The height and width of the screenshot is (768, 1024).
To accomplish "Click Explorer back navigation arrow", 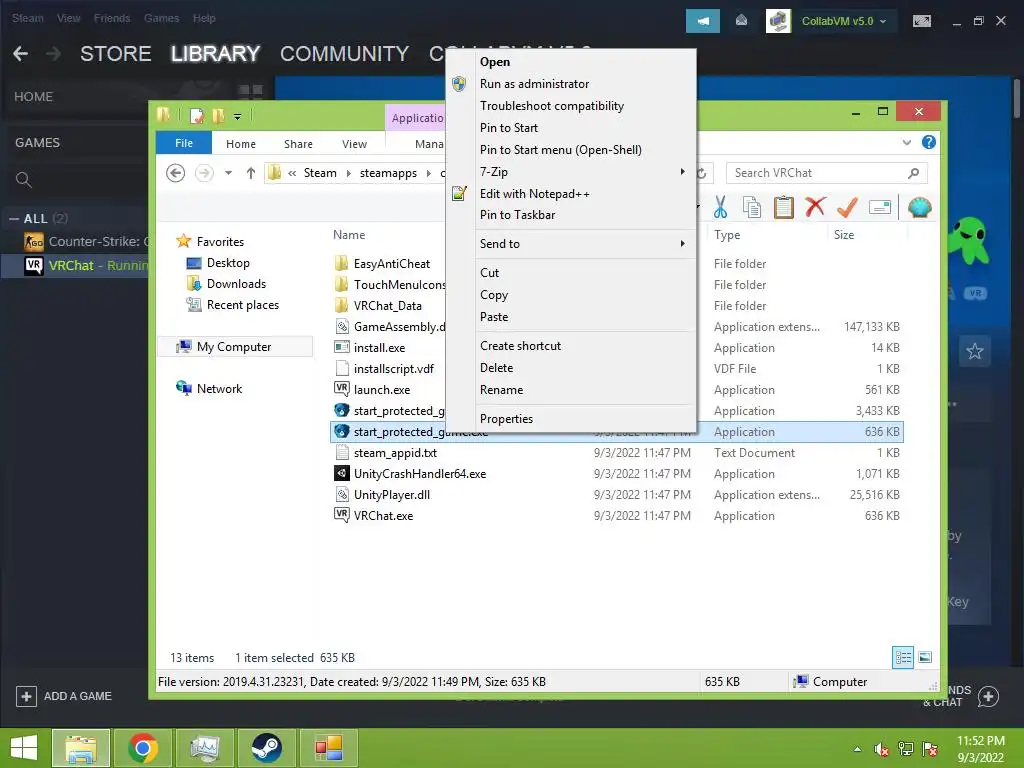I will pyautogui.click(x=175, y=173).
